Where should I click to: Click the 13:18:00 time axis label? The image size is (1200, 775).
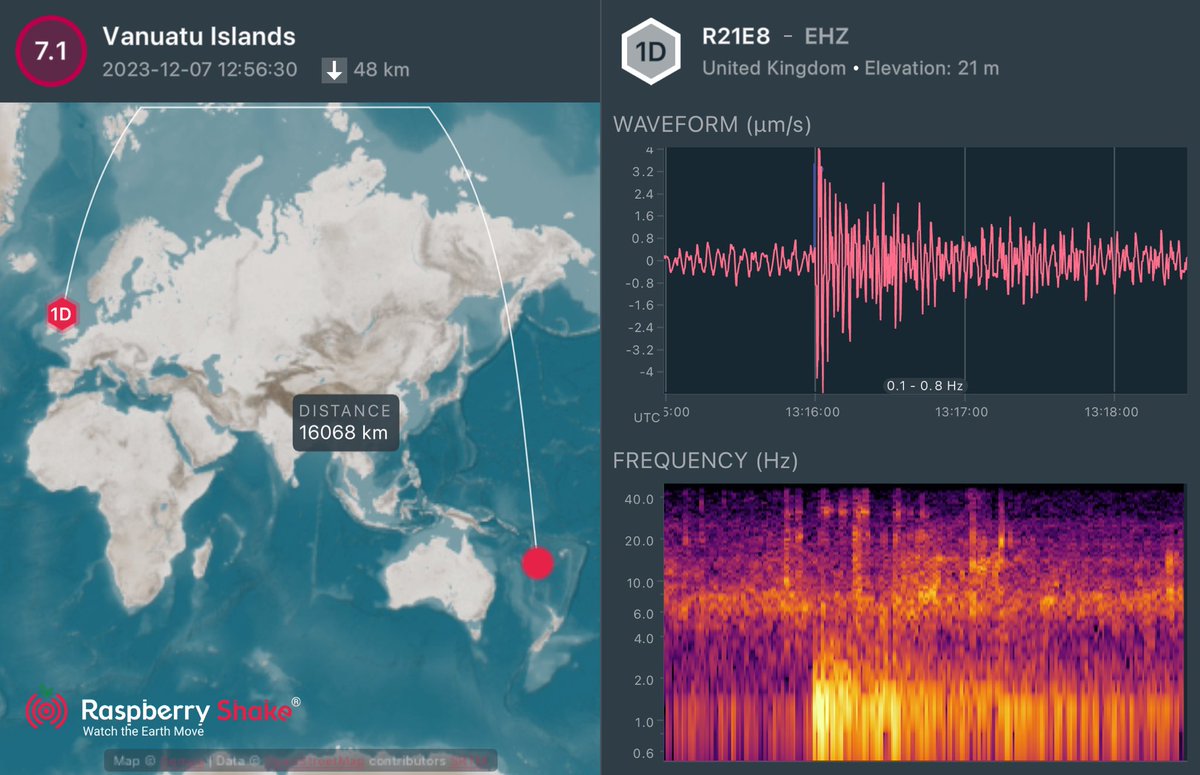tap(1111, 411)
